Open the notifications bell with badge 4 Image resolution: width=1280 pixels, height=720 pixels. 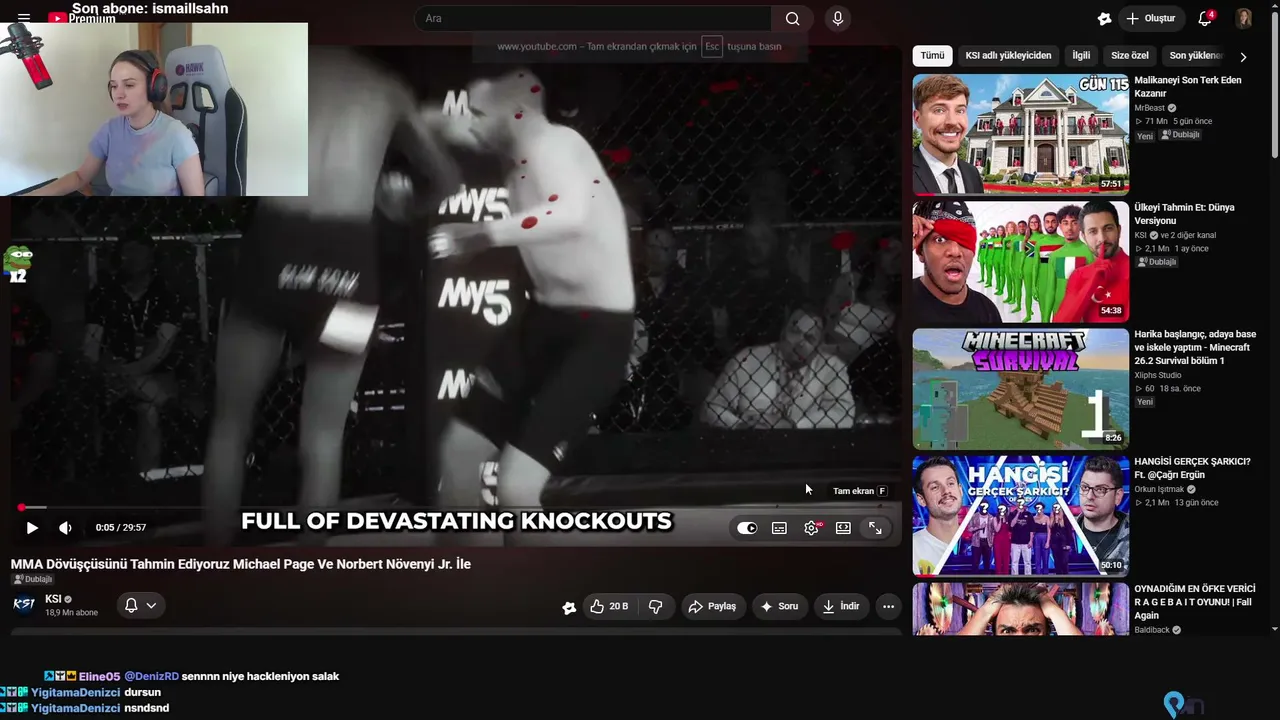1205,18
